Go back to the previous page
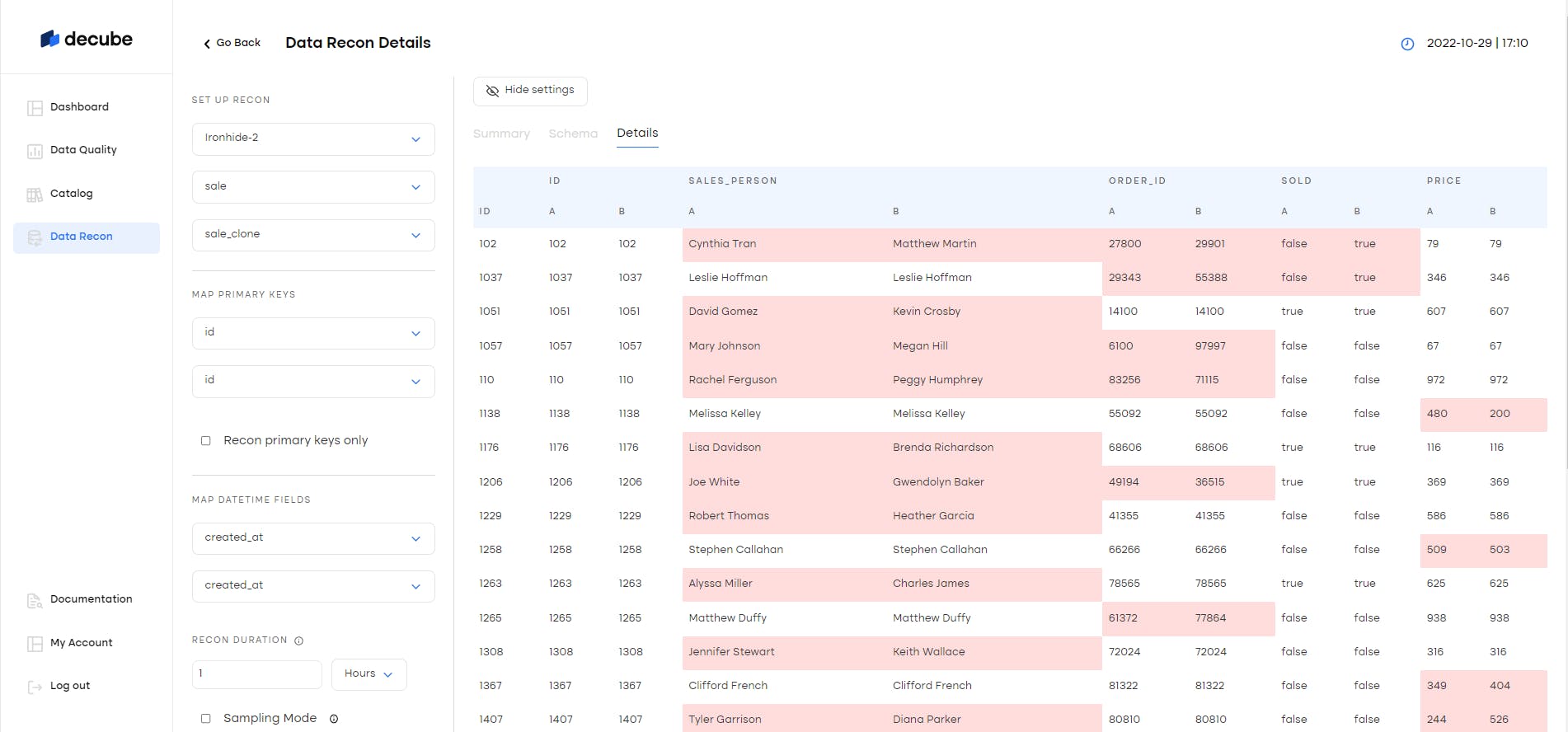Viewport: 1568px width, 732px height. [232, 43]
